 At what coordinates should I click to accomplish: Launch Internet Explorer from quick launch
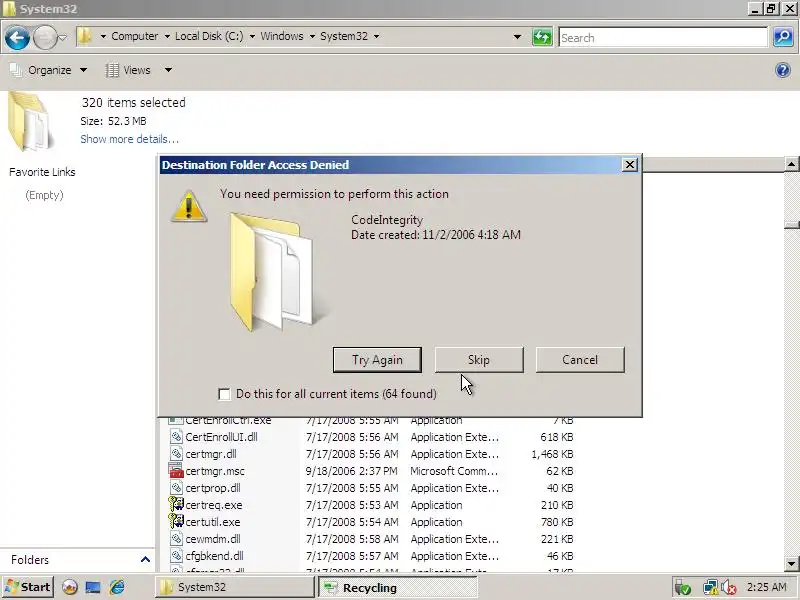click(x=117, y=587)
